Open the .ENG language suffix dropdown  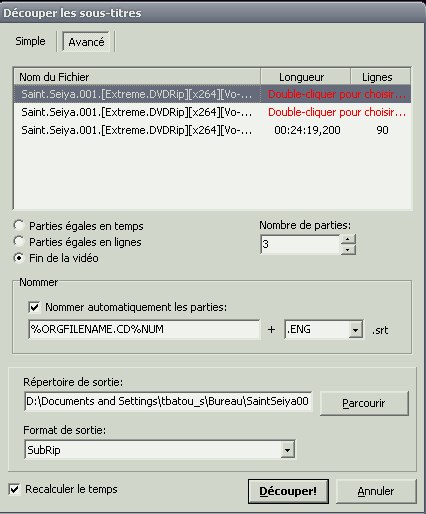355,330
